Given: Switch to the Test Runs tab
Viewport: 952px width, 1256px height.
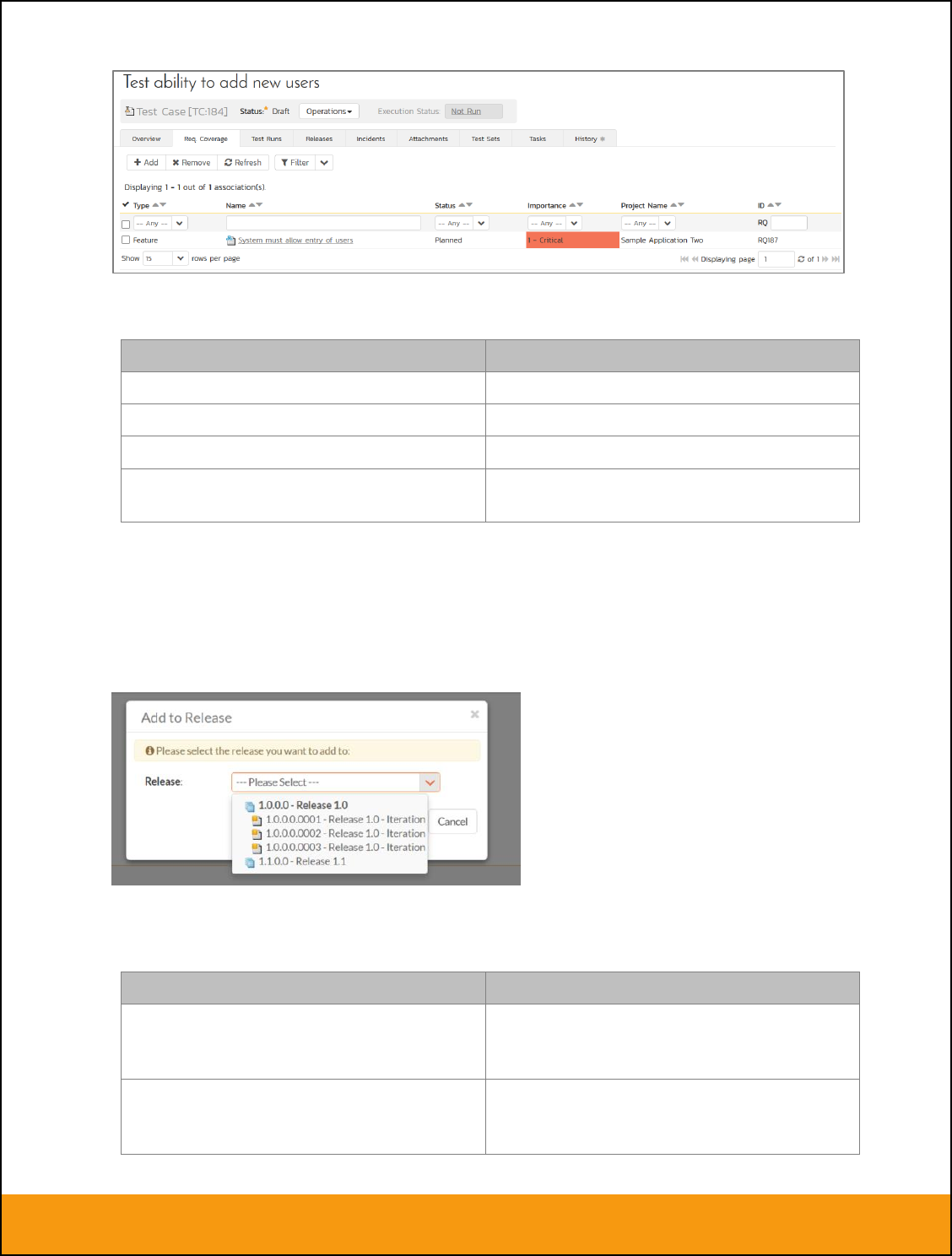Looking at the screenshot, I should click(x=267, y=138).
